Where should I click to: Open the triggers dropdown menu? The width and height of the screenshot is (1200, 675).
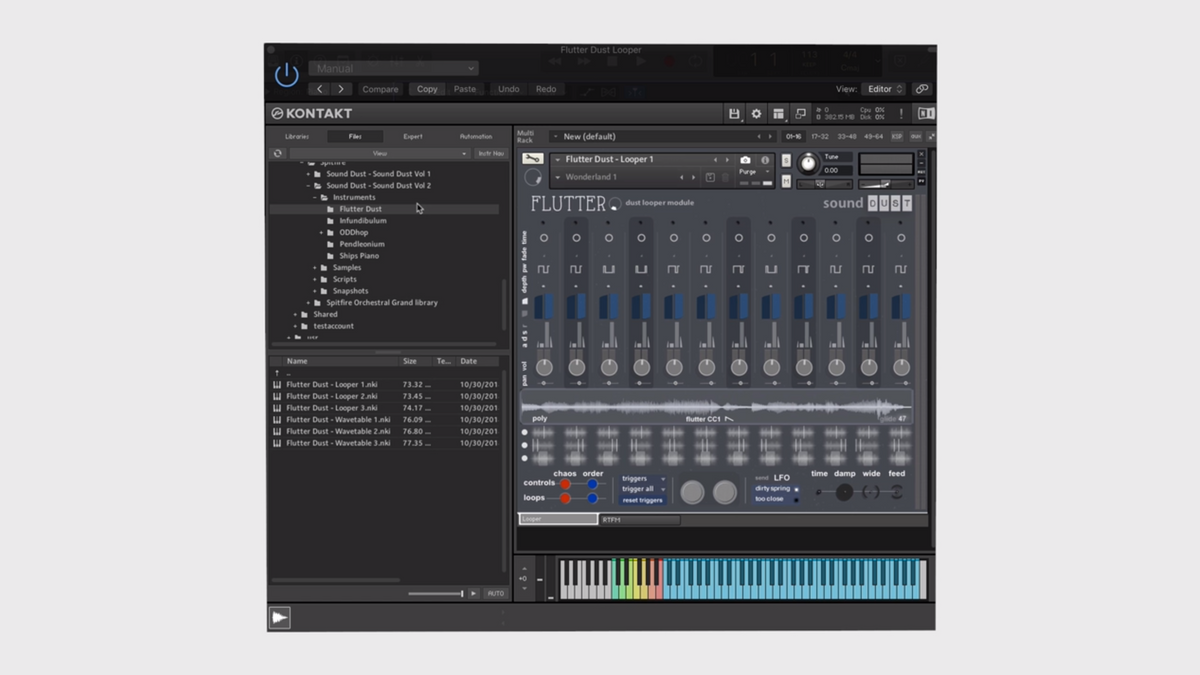click(x=643, y=479)
